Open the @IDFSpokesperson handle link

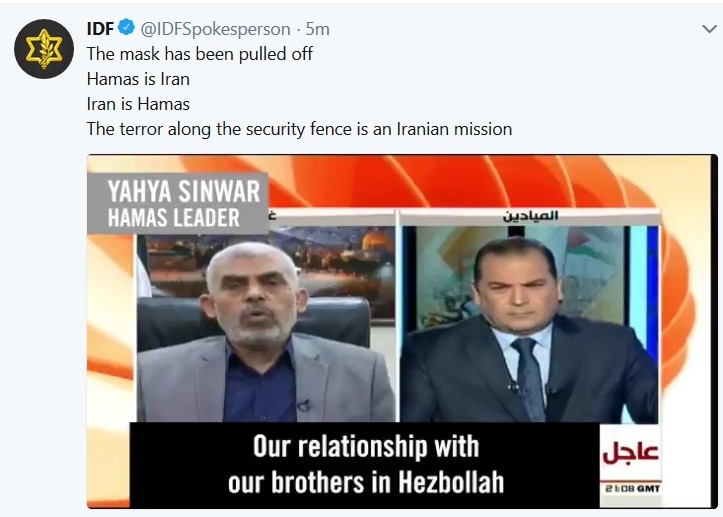pyautogui.click(x=215, y=29)
